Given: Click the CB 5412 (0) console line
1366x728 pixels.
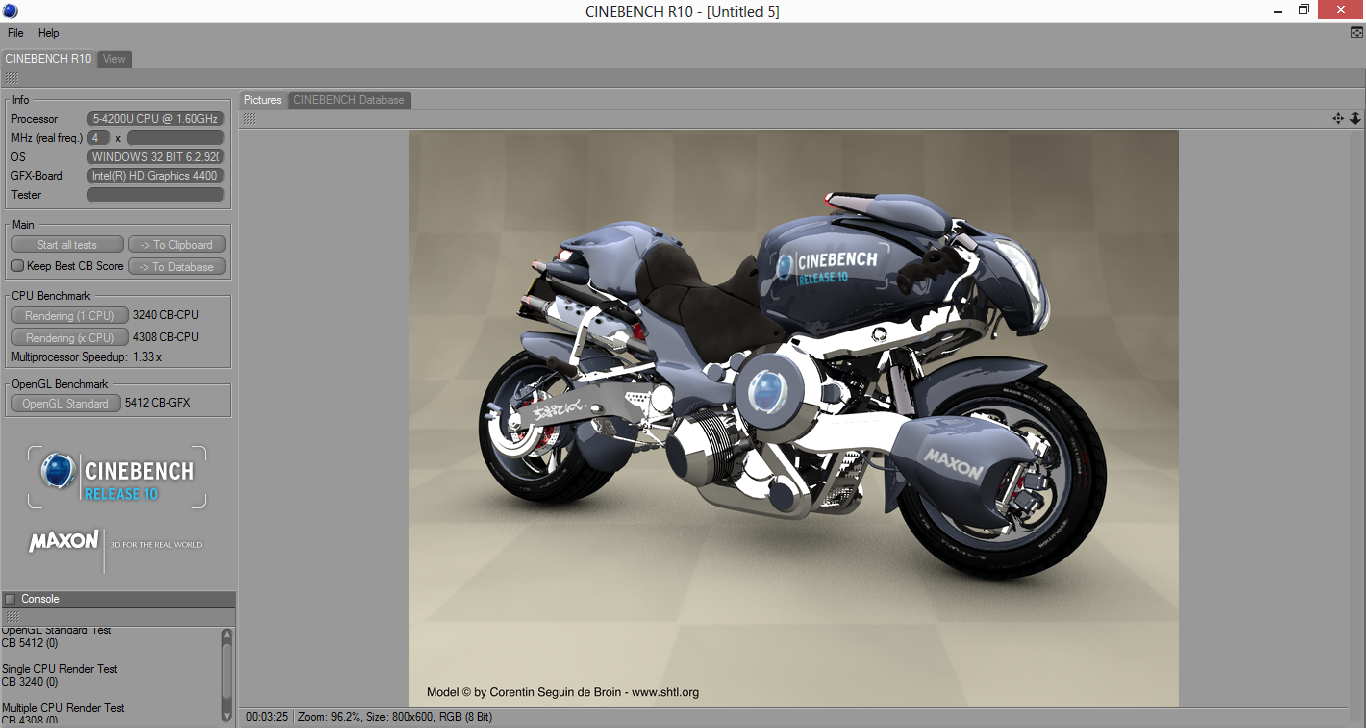Looking at the screenshot, I should click(x=30, y=643).
